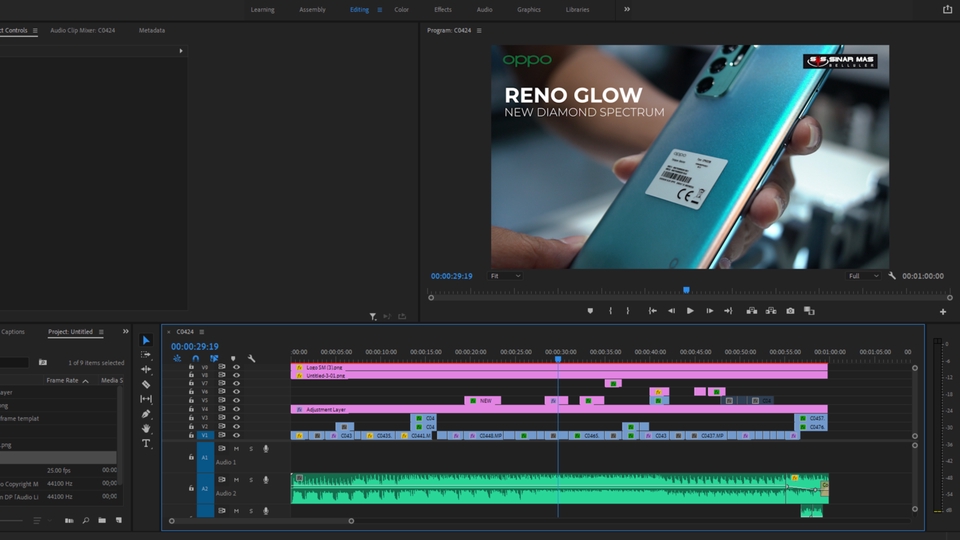Viewport: 960px width, 540px height.
Task: Click the Find magnifier in Project panel
Action: 86,520
